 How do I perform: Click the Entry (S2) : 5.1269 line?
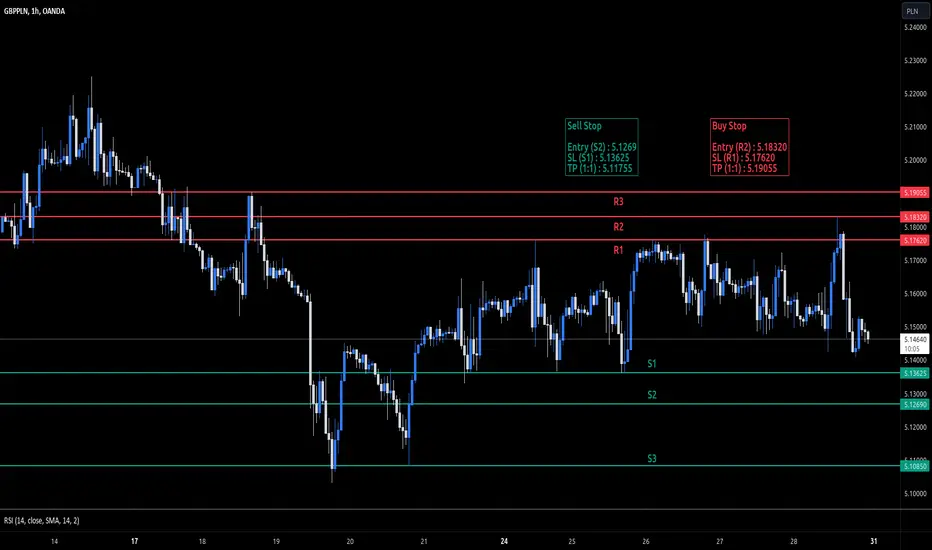point(602,147)
